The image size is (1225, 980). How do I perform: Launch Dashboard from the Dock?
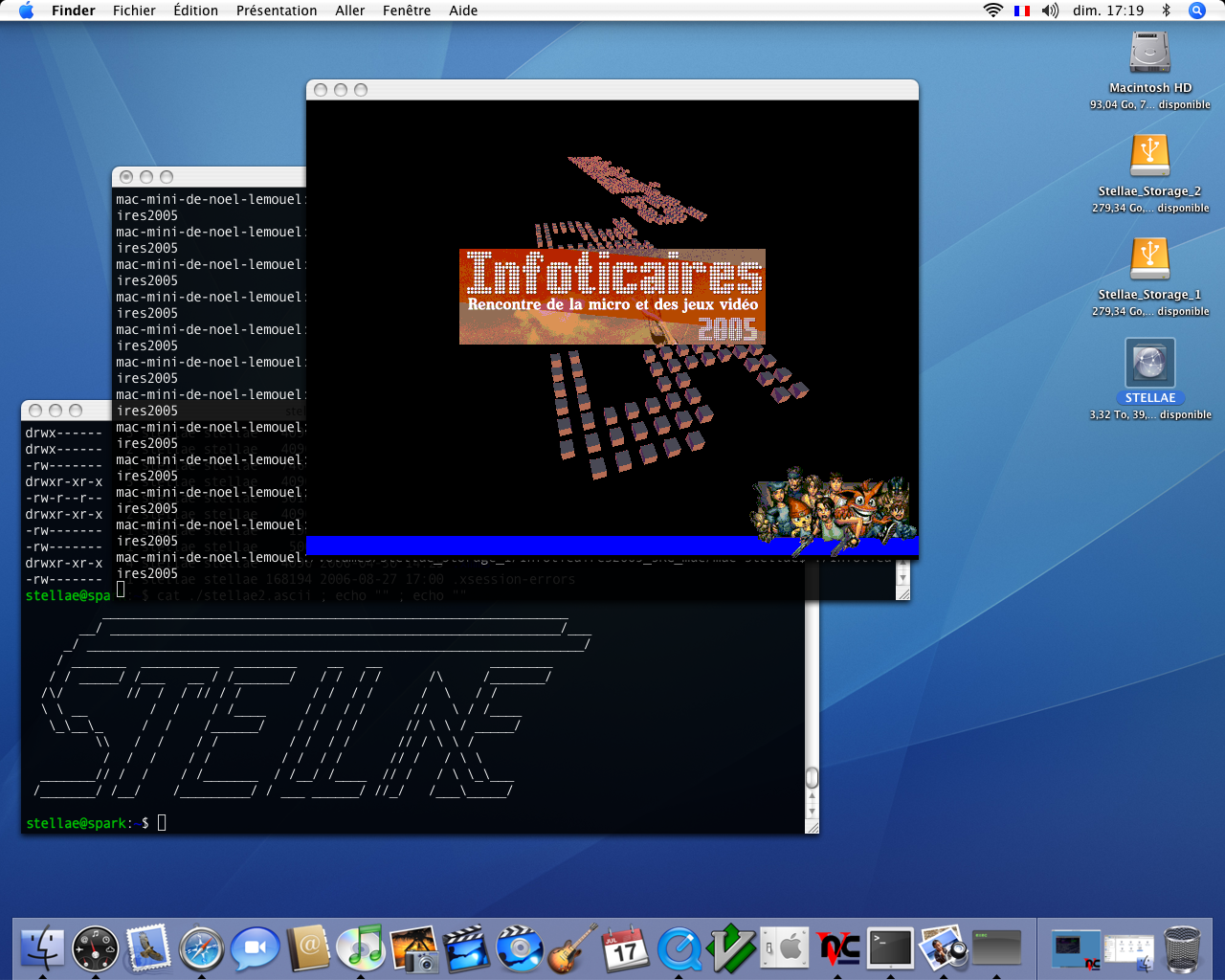tap(96, 949)
